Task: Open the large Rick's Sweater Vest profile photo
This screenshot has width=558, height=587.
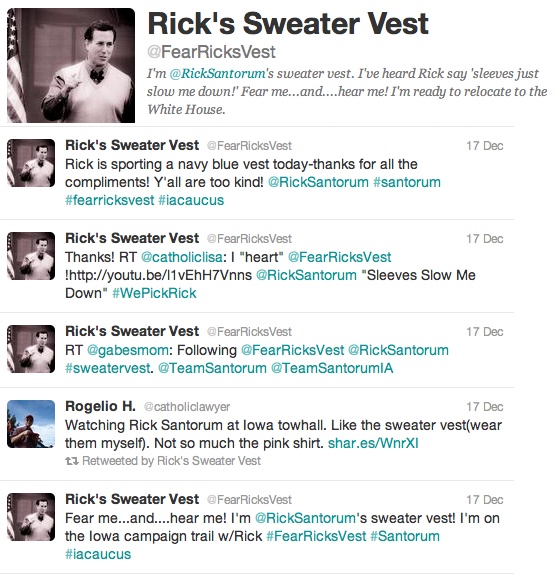Action: coord(71,66)
